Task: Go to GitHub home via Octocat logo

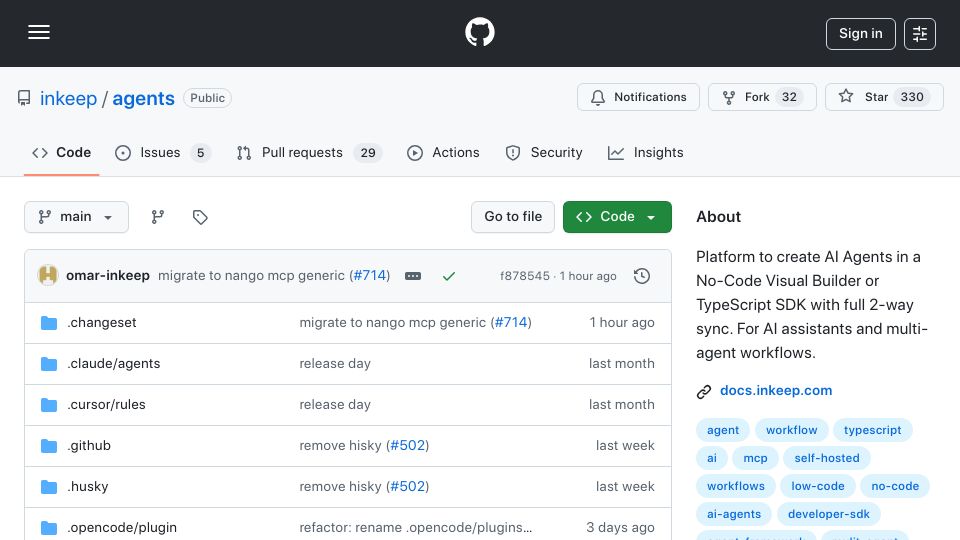Action: coord(479,32)
